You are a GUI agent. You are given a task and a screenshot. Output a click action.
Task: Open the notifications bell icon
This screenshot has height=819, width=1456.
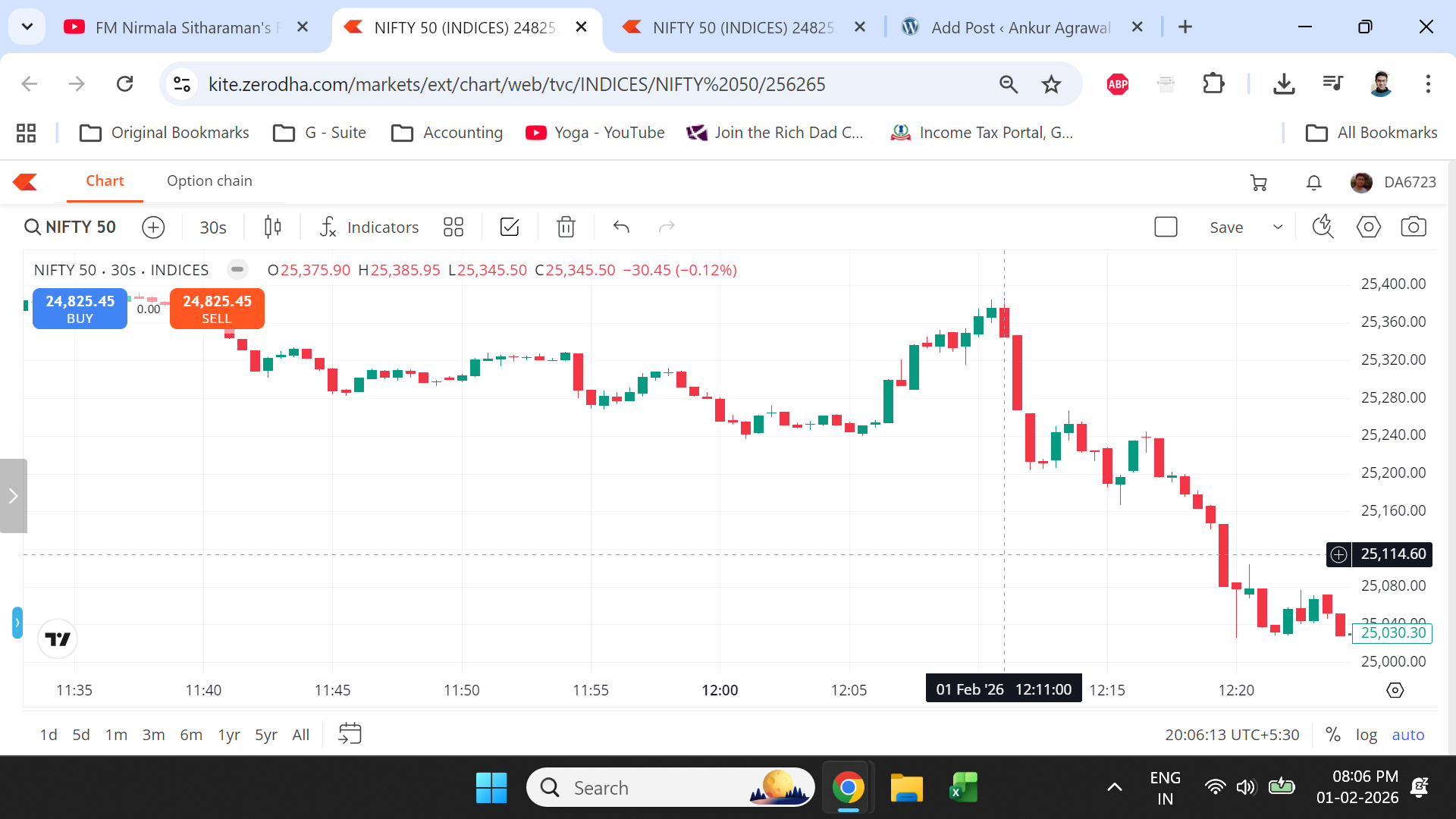[x=1313, y=182]
